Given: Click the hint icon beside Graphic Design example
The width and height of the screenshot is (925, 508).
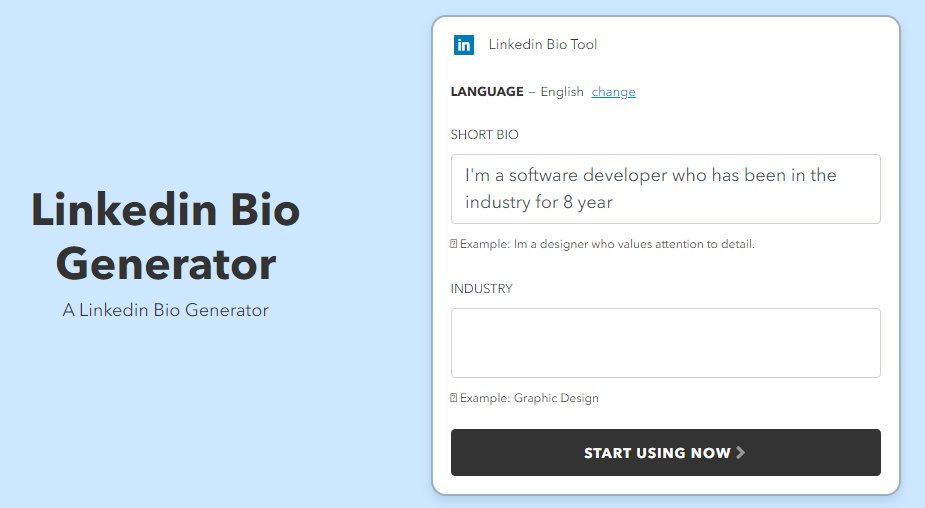Looking at the screenshot, I should click(454, 398).
